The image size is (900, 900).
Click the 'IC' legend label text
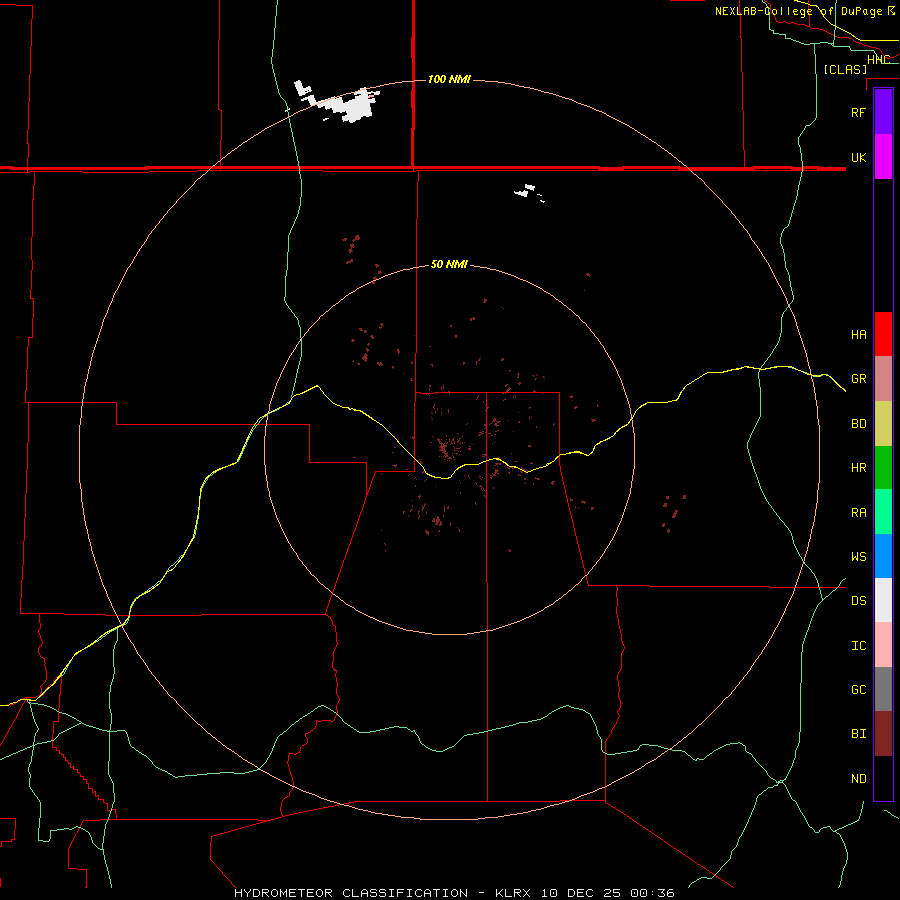point(859,645)
